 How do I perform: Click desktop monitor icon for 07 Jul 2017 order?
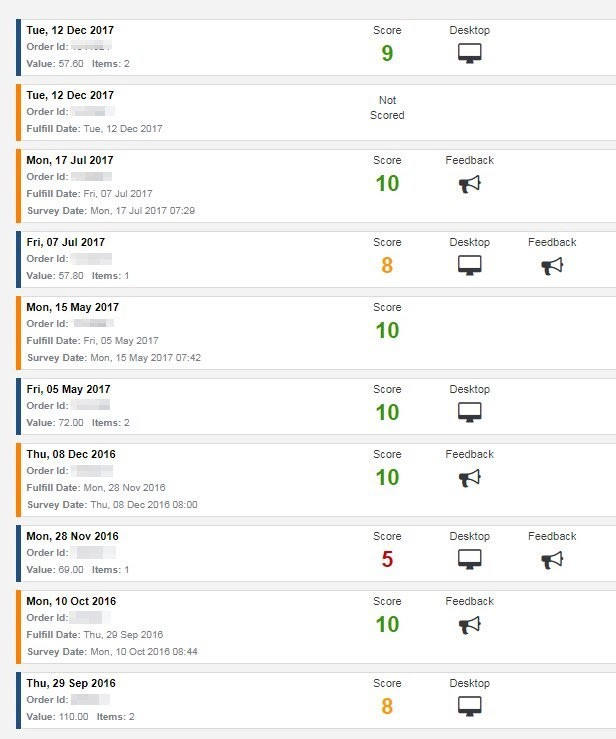(x=470, y=266)
